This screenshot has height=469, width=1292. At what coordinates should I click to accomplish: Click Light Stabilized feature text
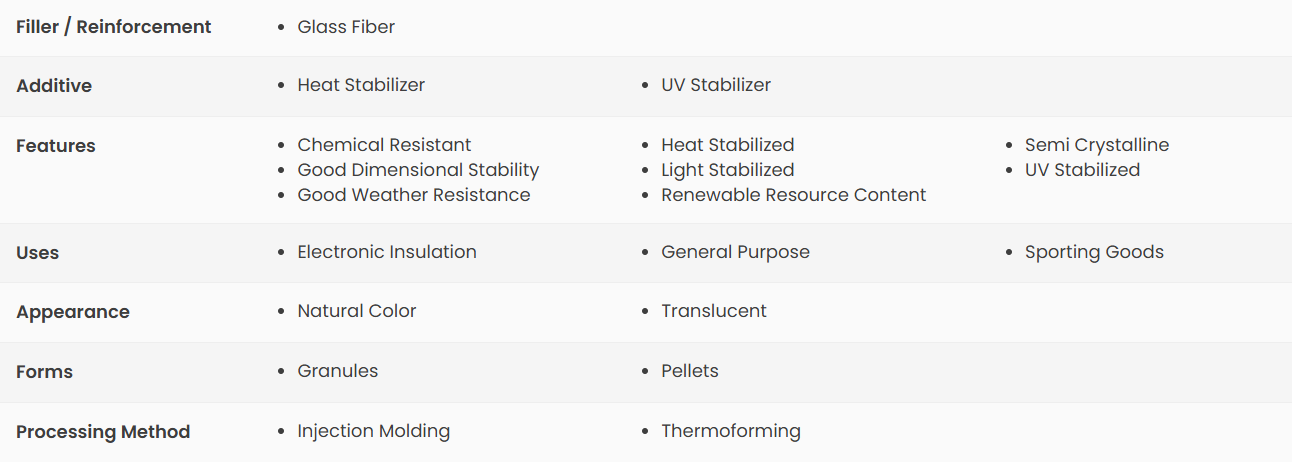pos(728,170)
